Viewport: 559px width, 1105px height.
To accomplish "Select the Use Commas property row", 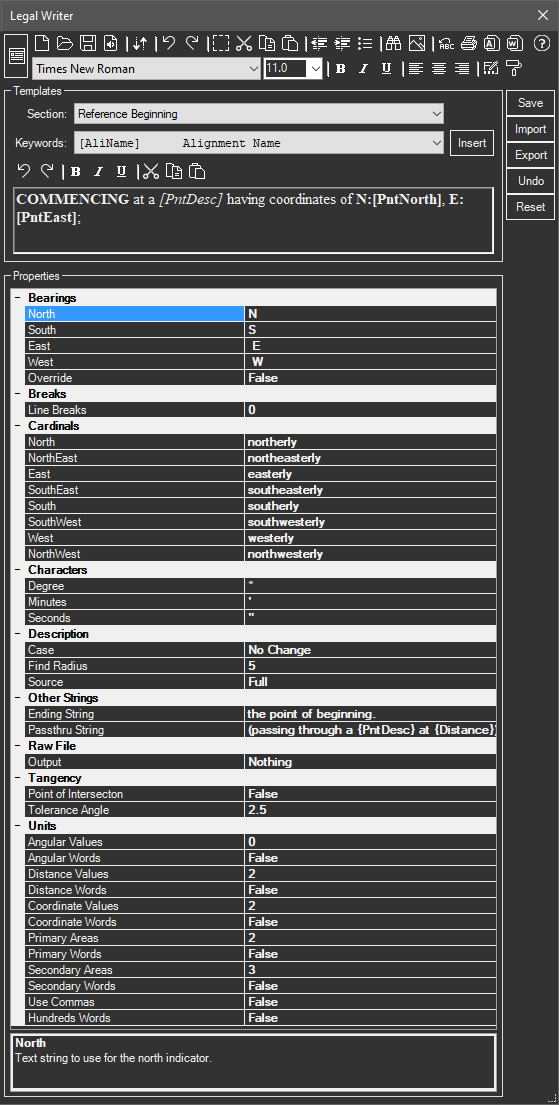I will [x=261, y=1001].
